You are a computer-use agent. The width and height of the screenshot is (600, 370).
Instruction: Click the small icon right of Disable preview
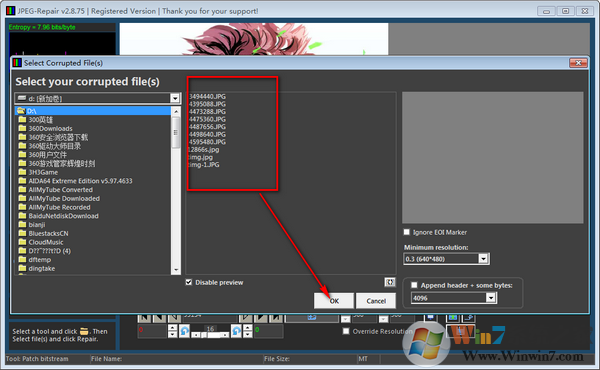point(390,282)
